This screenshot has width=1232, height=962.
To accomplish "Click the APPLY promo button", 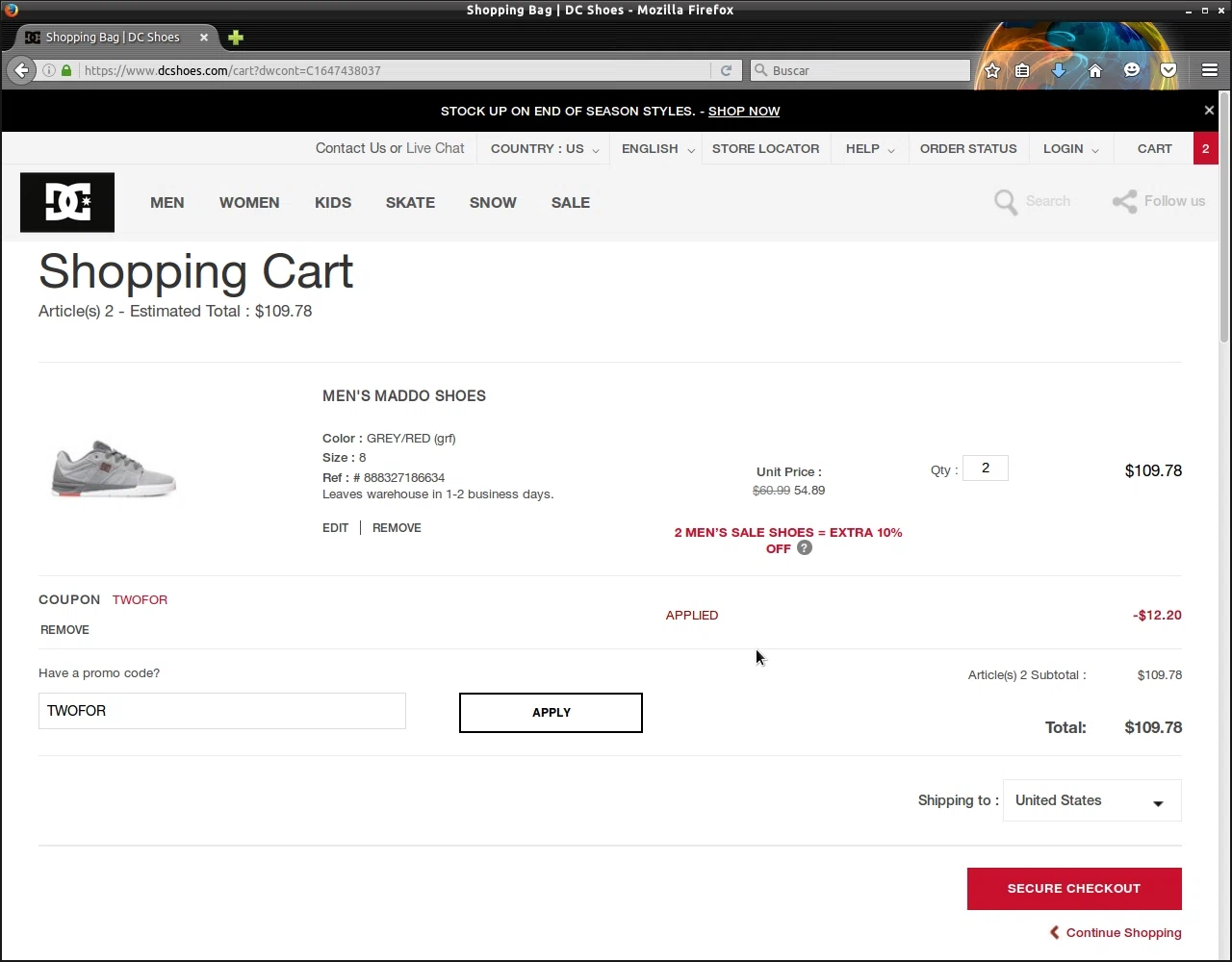I will tap(551, 713).
